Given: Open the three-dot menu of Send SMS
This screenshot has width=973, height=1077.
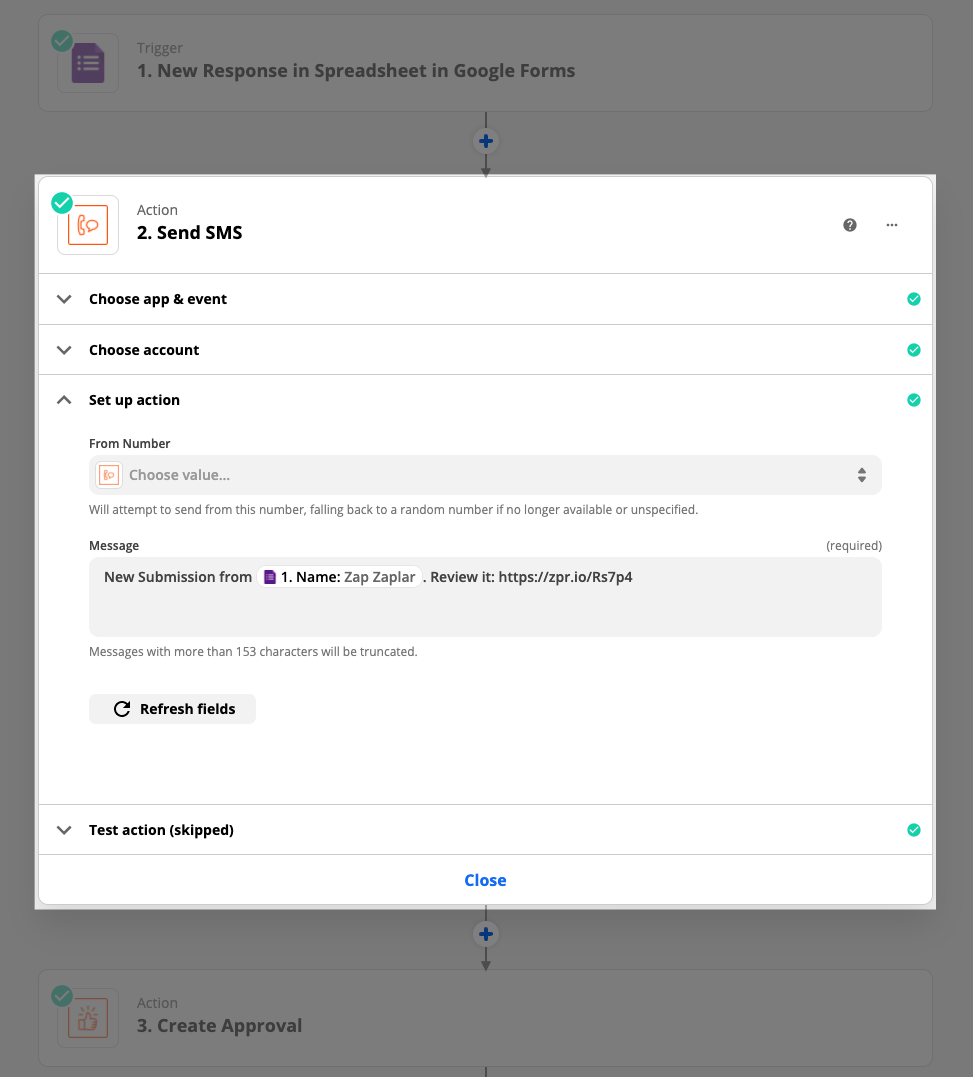Looking at the screenshot, I should tap(891, 225).
